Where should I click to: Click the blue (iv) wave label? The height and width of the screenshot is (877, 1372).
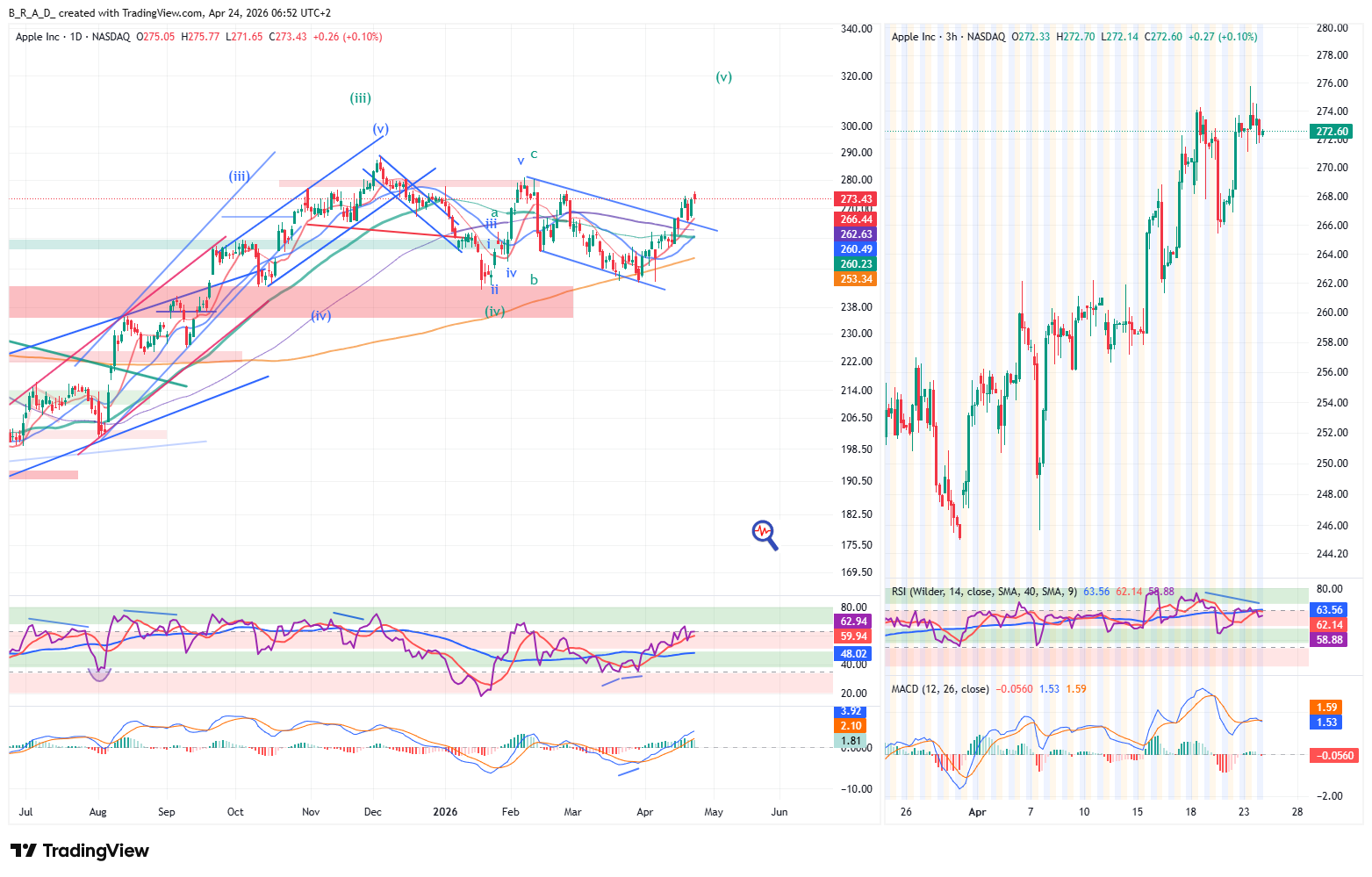click(320, 316)
